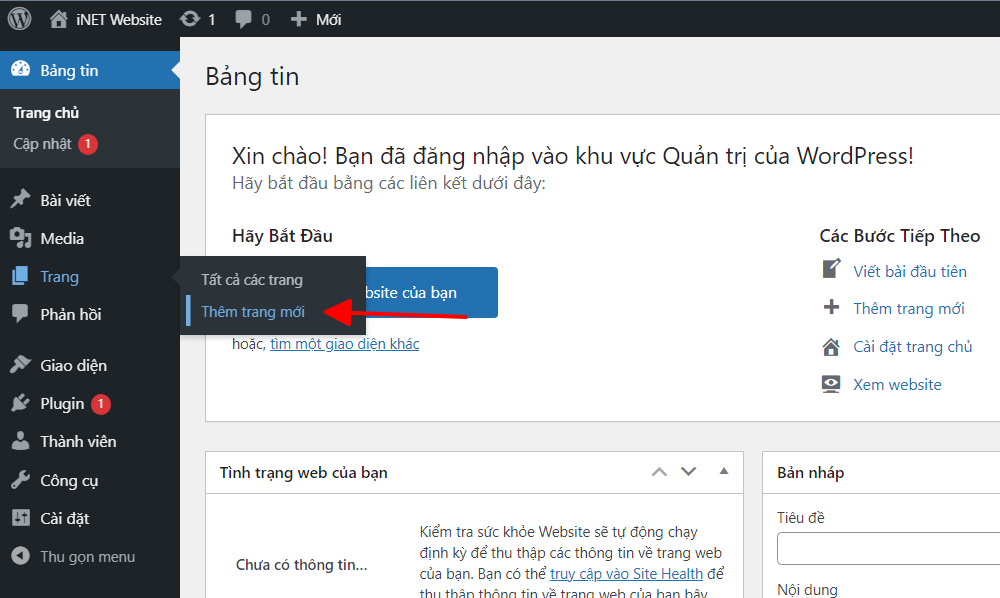Click the home icon beside iNET Website
Screen dimensions: 1000x598
59,19
